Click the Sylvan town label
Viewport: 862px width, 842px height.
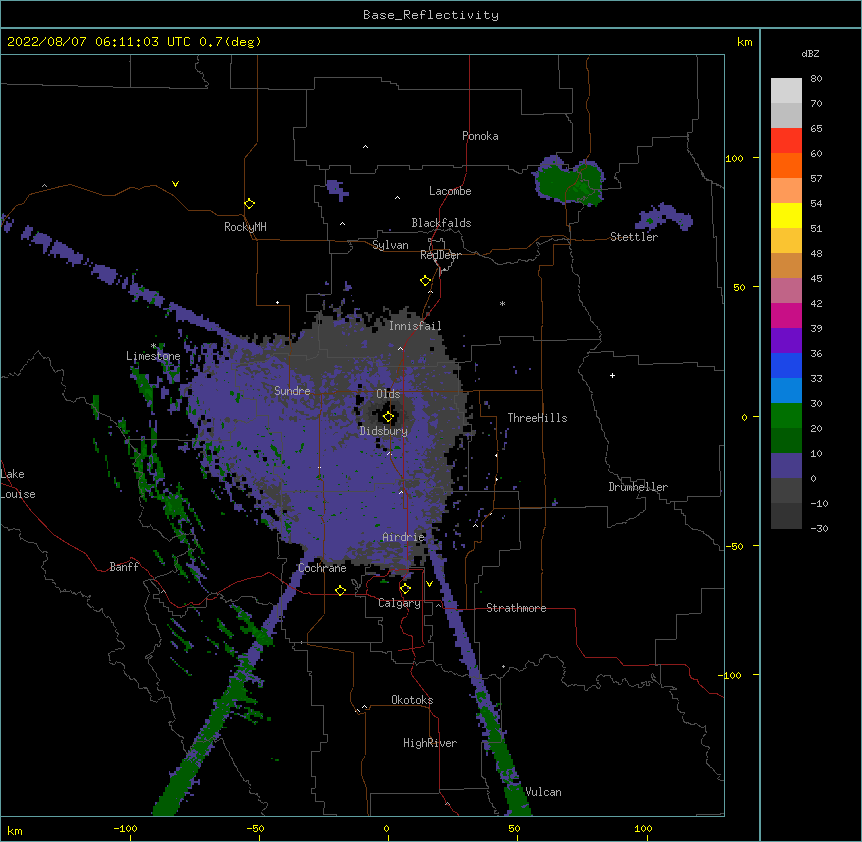(x=390, y=245)
